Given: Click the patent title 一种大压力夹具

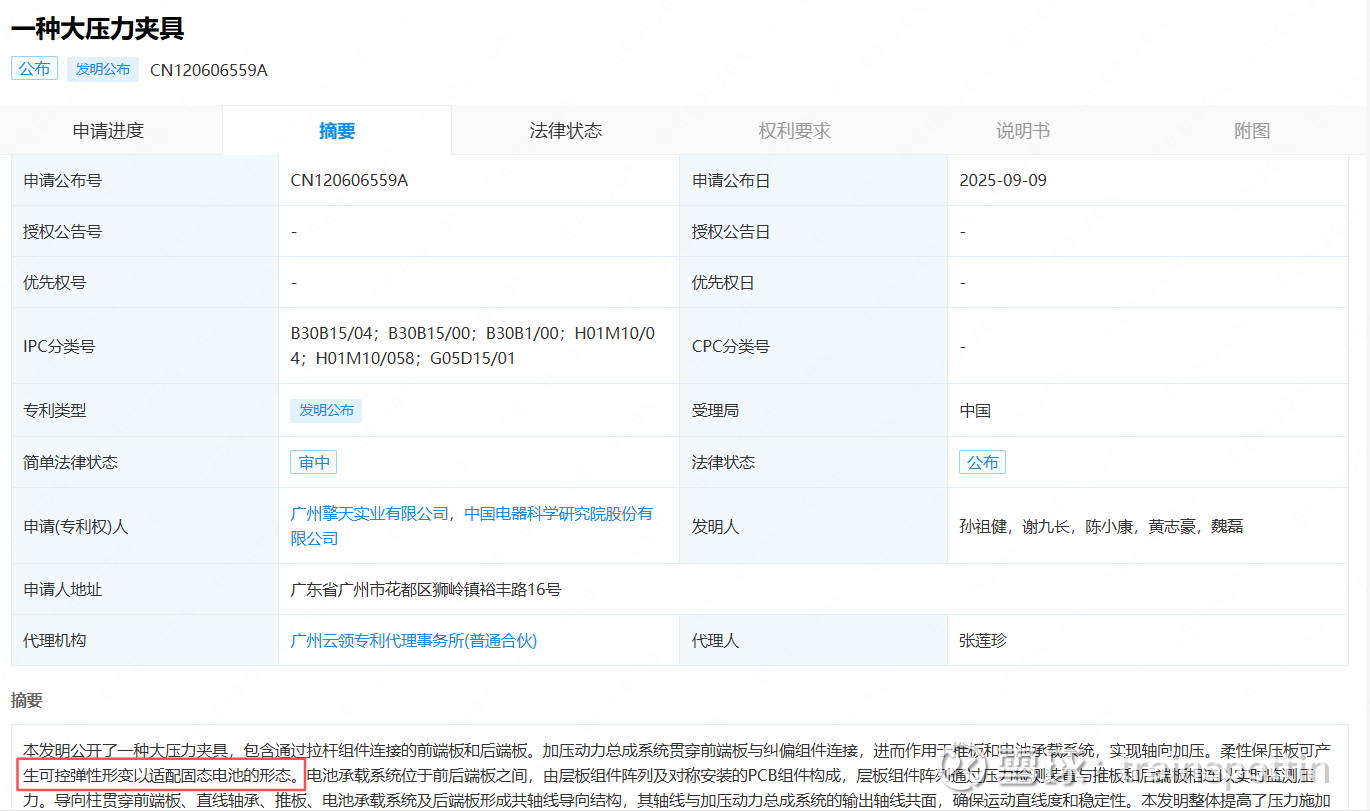Looking at the screenshot, I should click(98, 28).
